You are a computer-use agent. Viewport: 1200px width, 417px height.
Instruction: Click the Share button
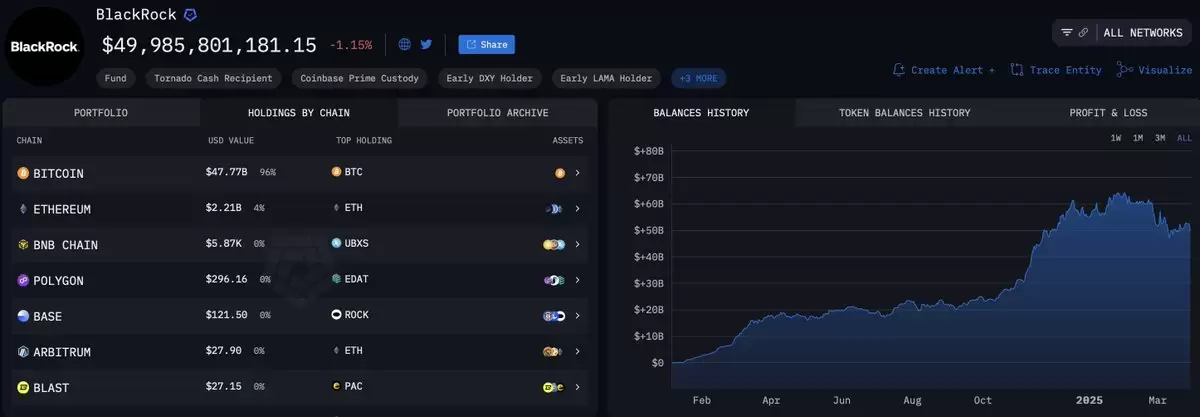coord(487,44)
